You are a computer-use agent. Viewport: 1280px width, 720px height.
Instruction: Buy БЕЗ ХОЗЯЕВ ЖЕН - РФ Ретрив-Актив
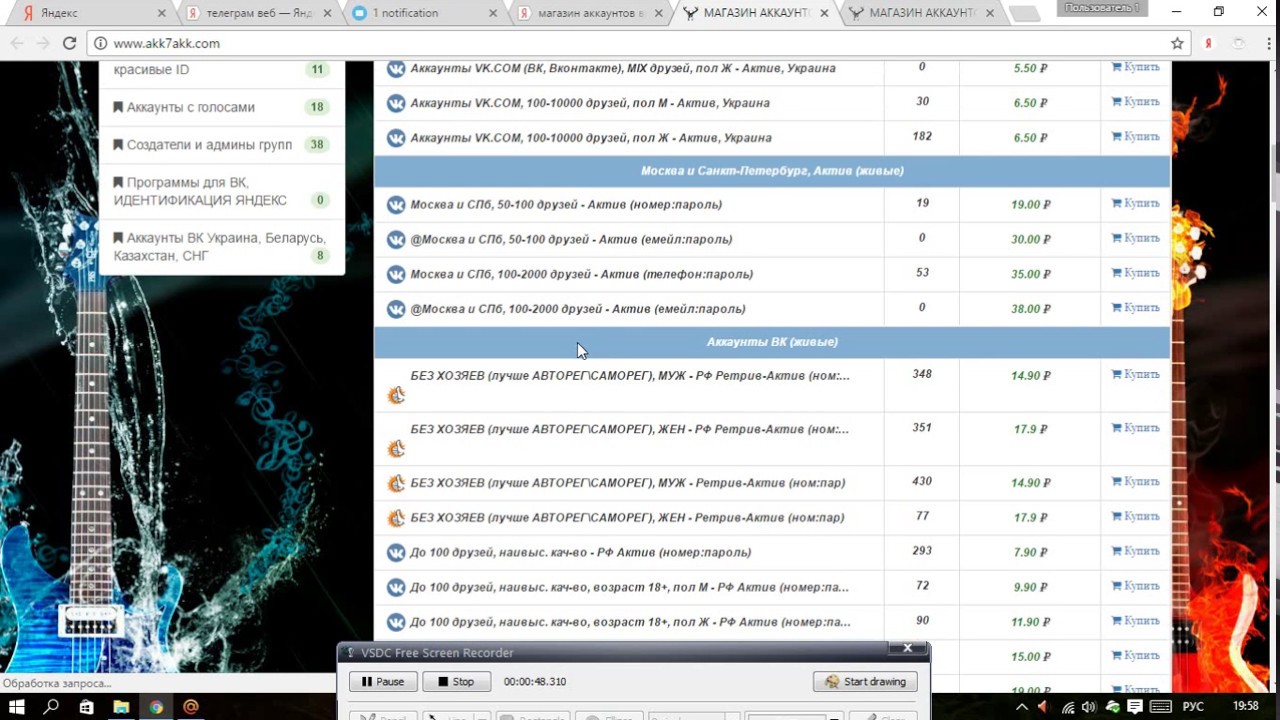tap(1135, 428)
